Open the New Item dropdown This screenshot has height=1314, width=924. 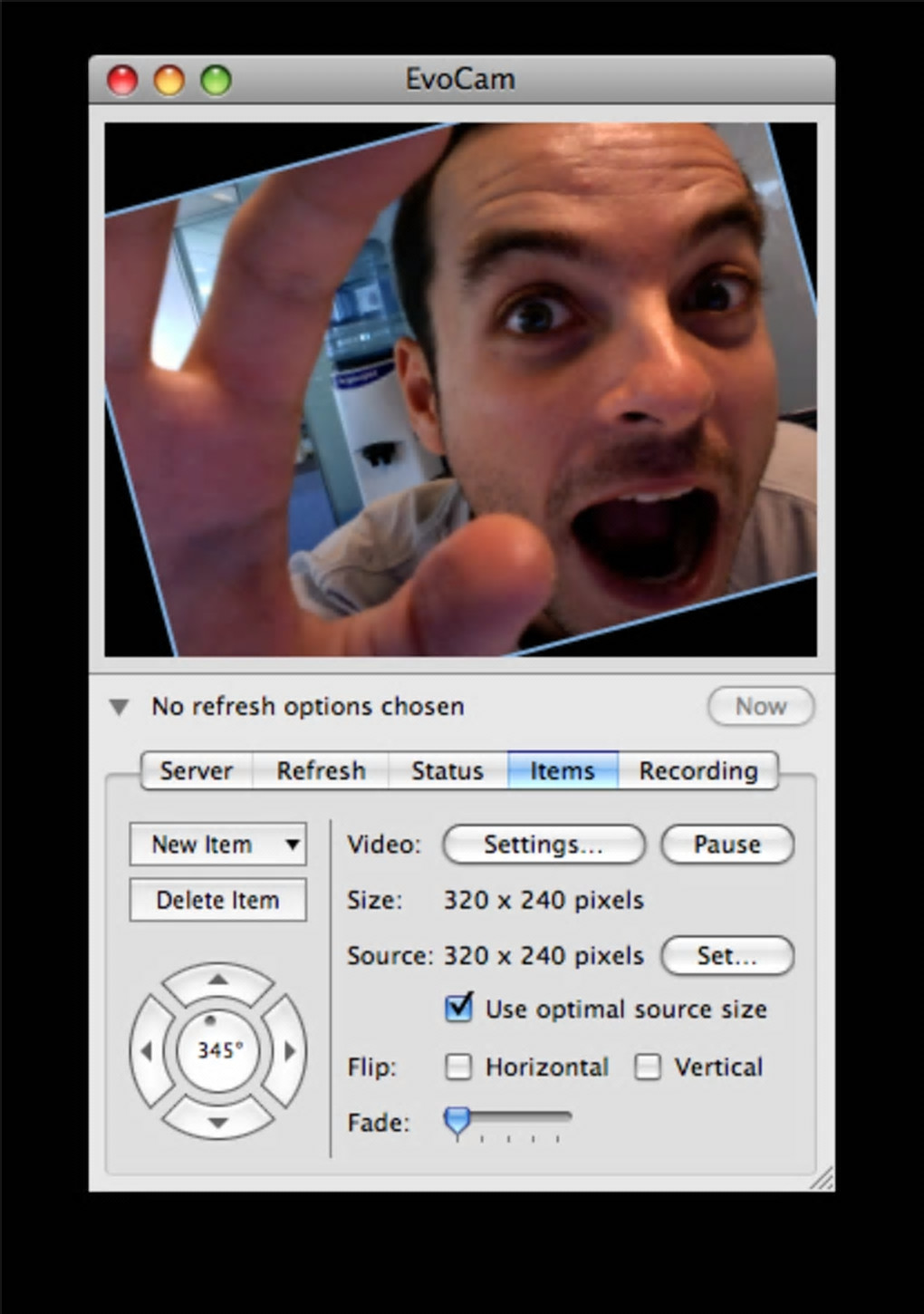[218, 845]
